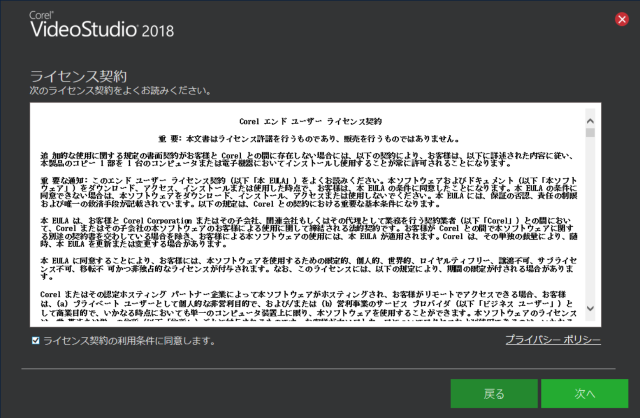The image size is (640, 418).
Task: Click the Corel VideoStudio 2018 logo
Action: point(102,25)
